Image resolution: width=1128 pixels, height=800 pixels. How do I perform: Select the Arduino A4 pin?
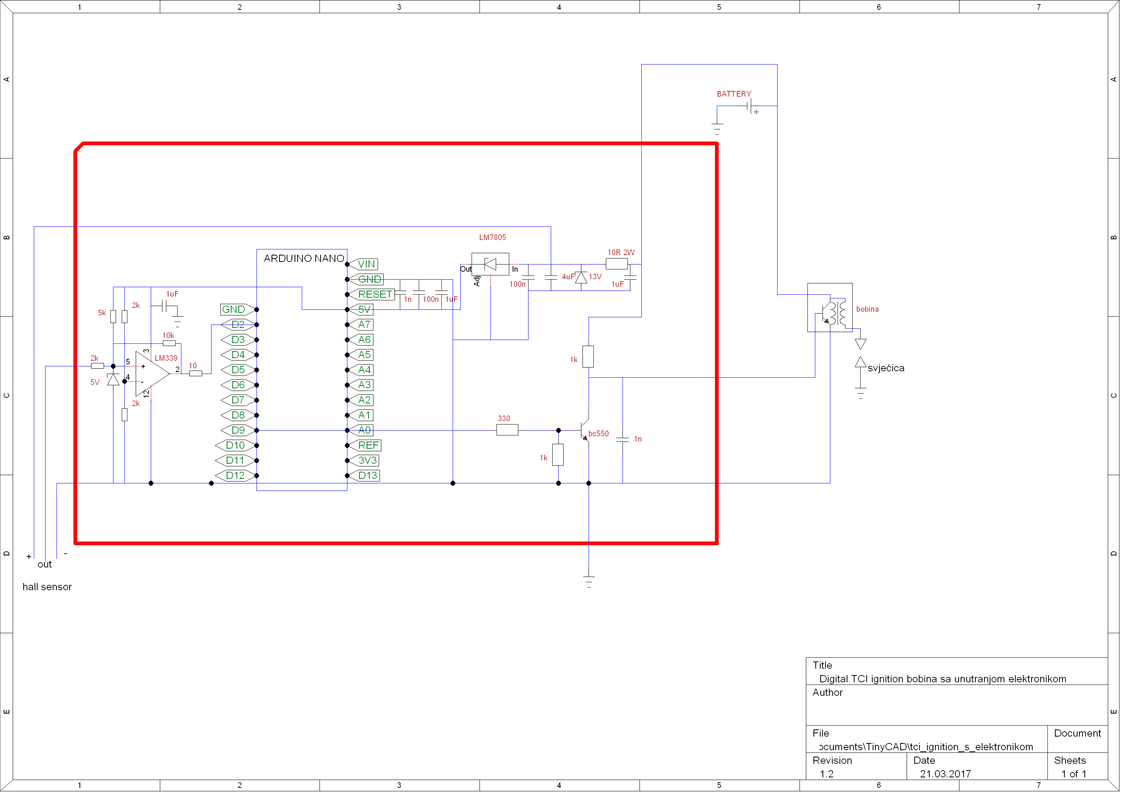click(360, 370)
